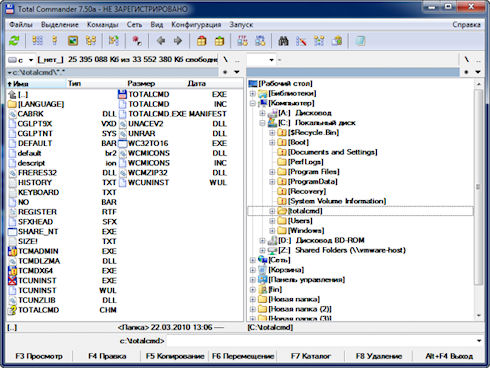Select the [Панель управления] tree item
The width and height of the screenshot is (490, 368).
point(307,280)
